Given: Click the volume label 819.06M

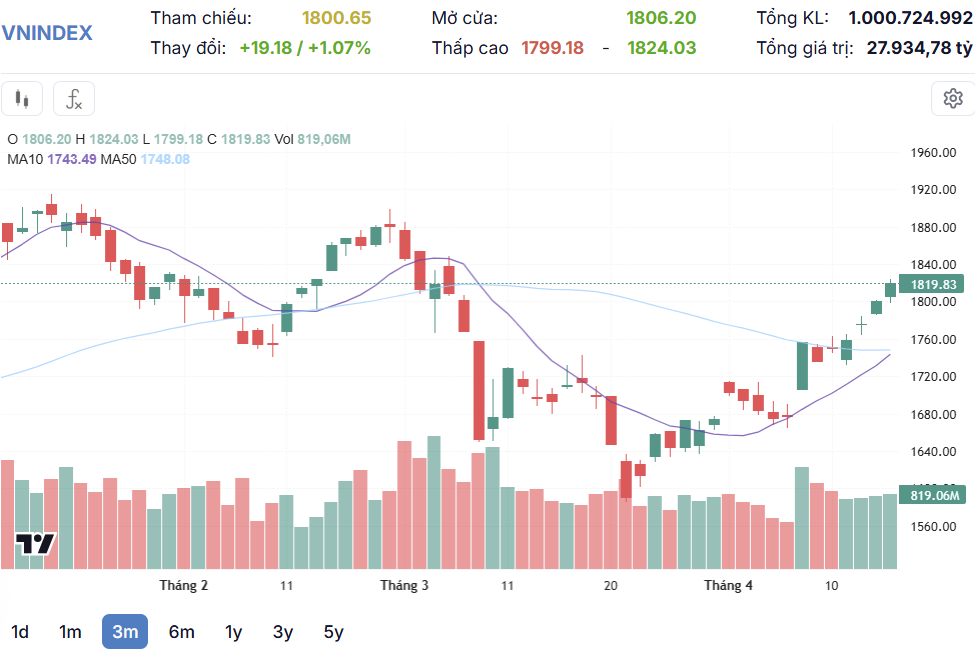Looking at the screenshot, I should coord(934,495).
